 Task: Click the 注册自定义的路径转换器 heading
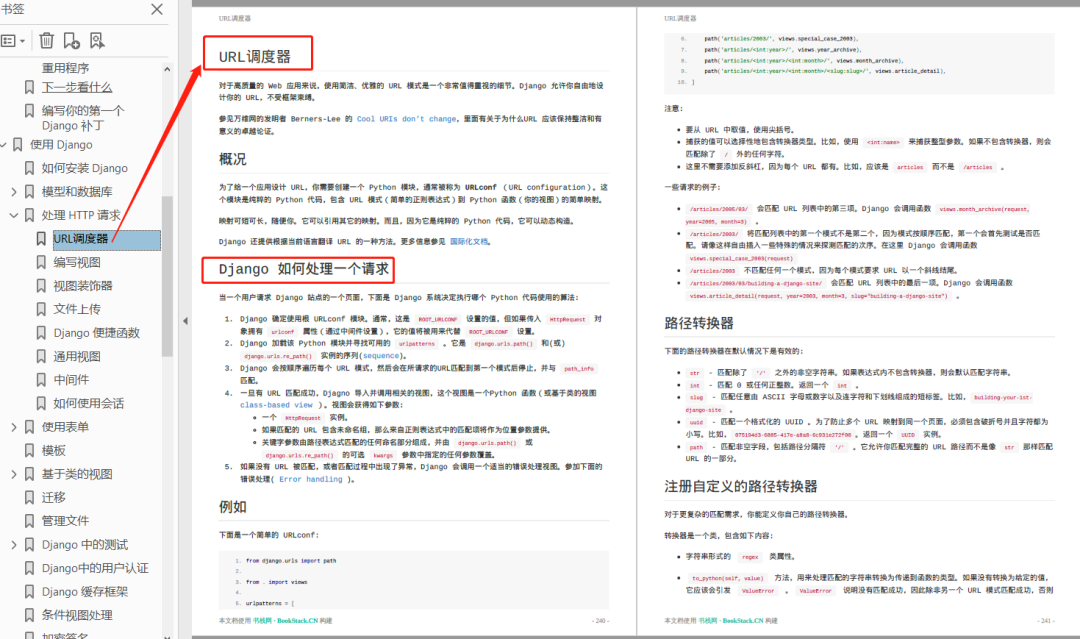pyautogui.click(x=740, y=486)
